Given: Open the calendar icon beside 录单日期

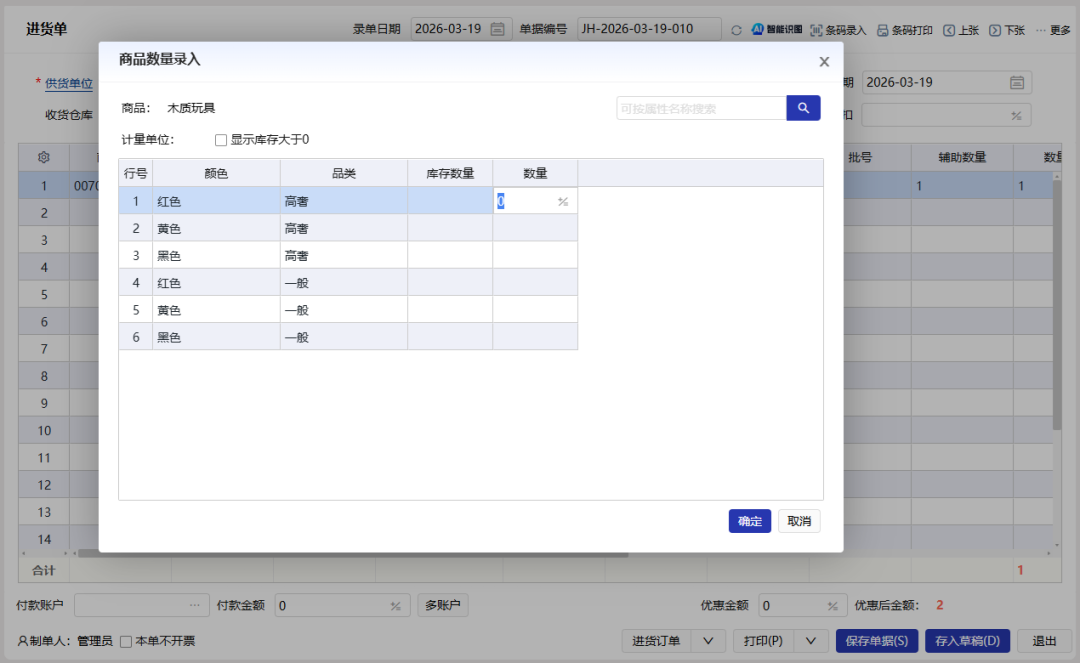Looking at the screenshot, I should click(x=495, y=28).
